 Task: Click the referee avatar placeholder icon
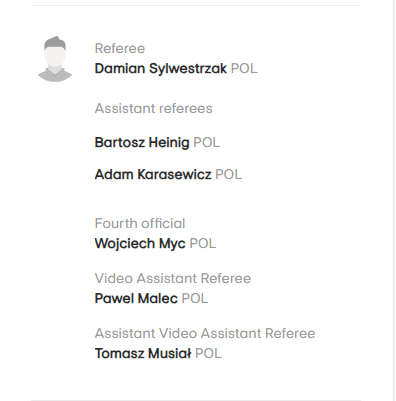click(55, 58)
